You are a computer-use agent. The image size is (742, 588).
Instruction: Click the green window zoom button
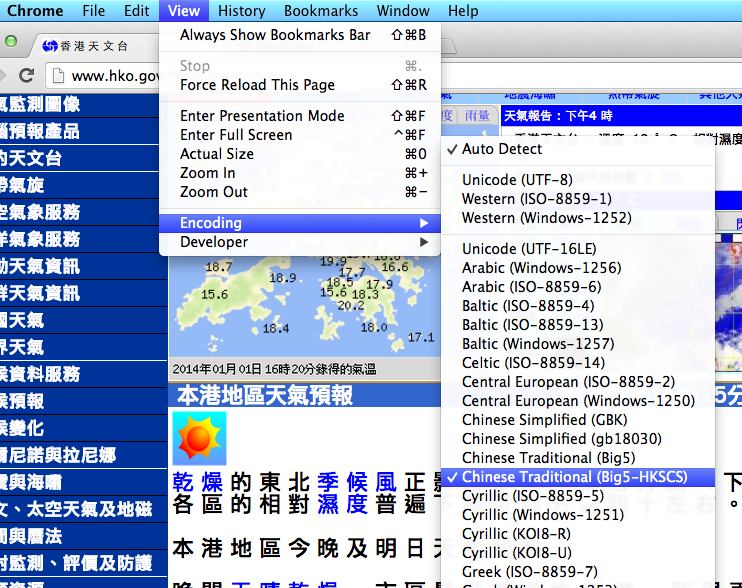10,41
